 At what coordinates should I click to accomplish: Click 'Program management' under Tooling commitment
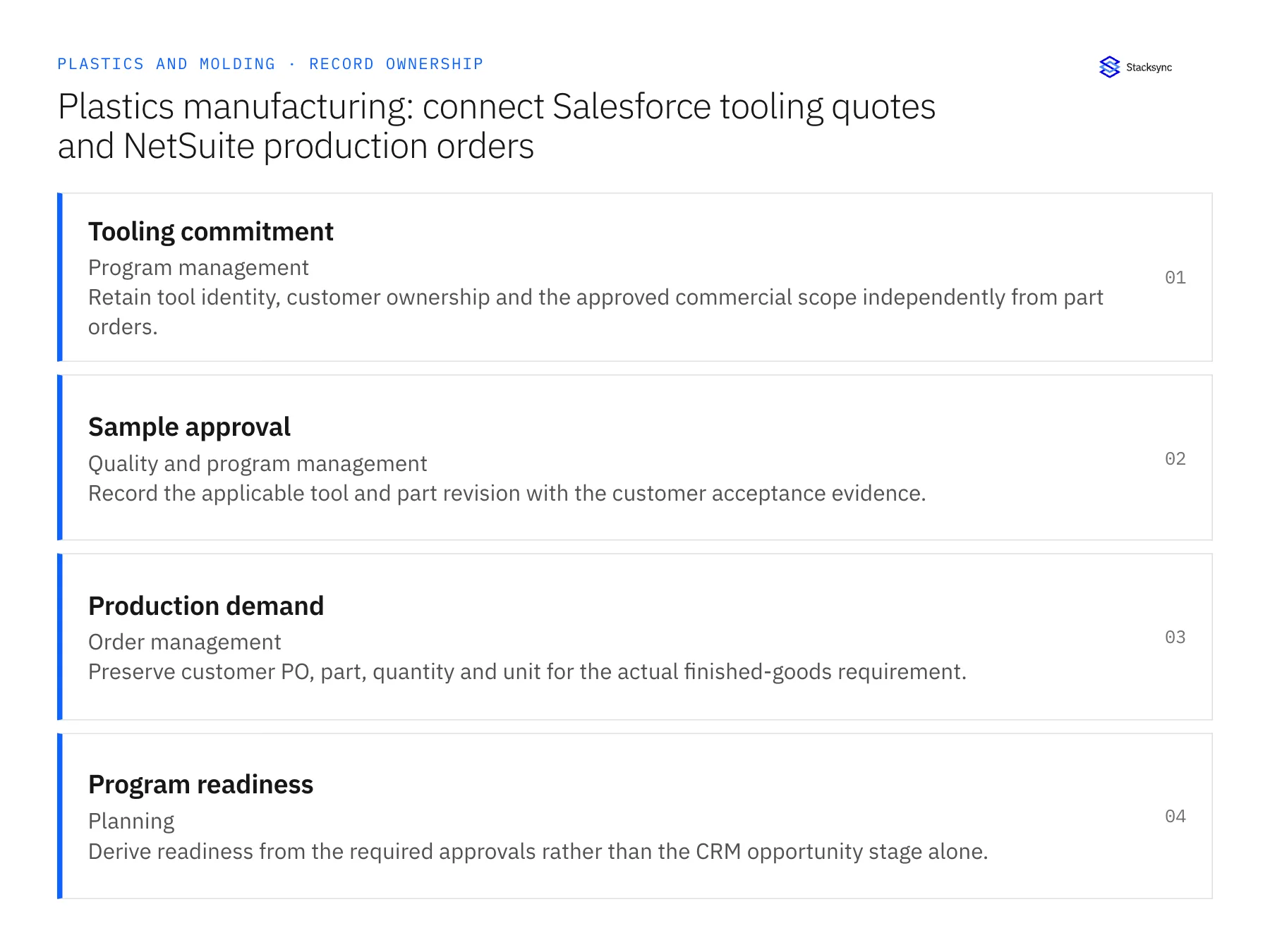(x=198, y=268)
